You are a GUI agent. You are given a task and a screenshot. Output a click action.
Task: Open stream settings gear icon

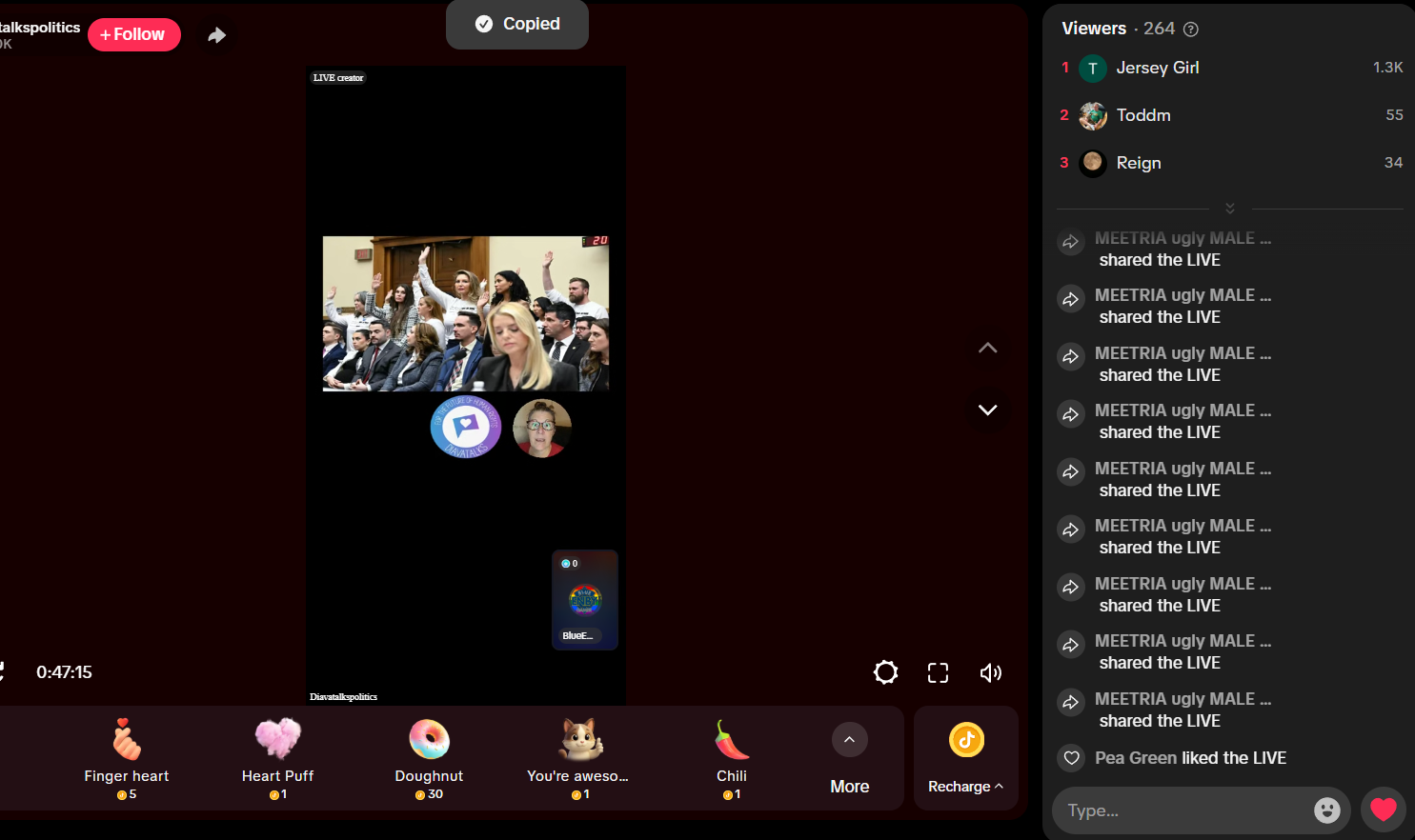pos(885,672)
